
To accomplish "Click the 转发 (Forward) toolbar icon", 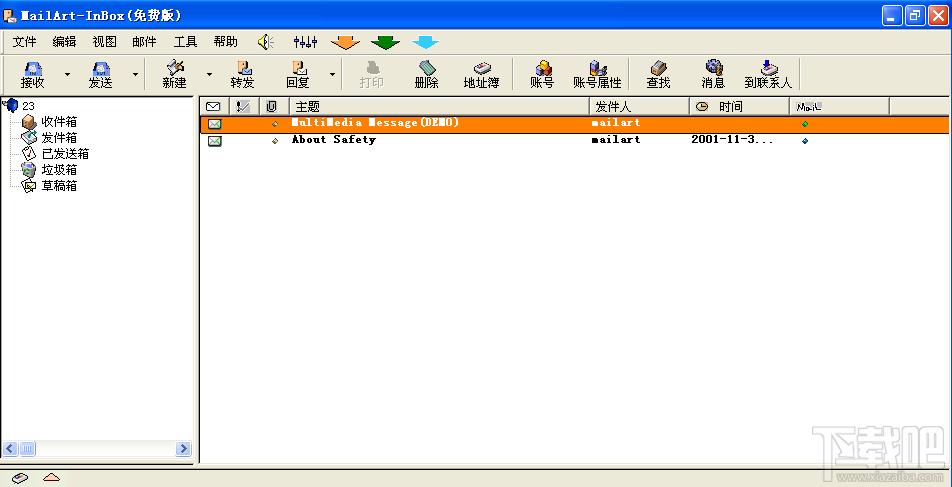I will [x=242, y=75].
